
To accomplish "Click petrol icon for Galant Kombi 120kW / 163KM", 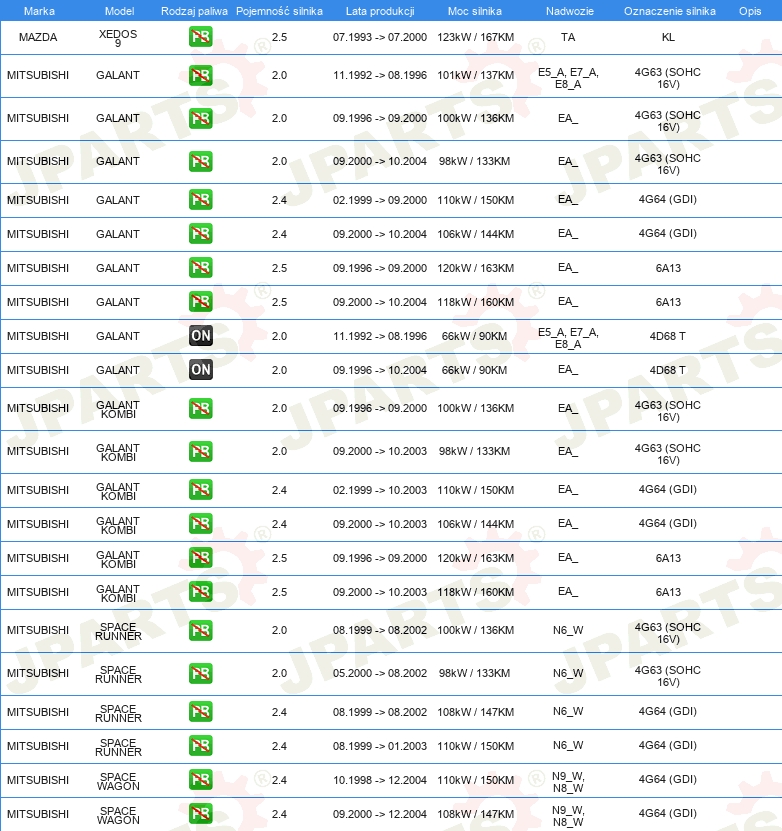I will (201, 558).
